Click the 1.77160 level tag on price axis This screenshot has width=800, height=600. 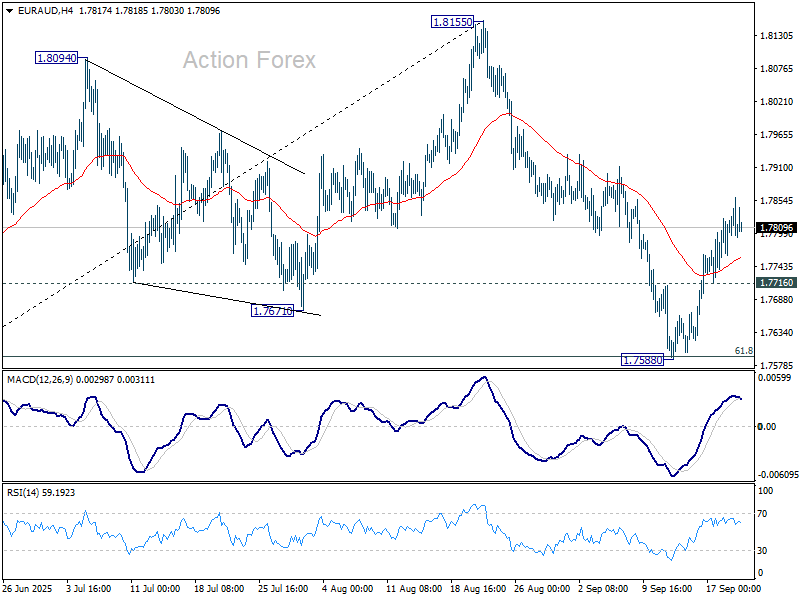click(x=775, y=283)
